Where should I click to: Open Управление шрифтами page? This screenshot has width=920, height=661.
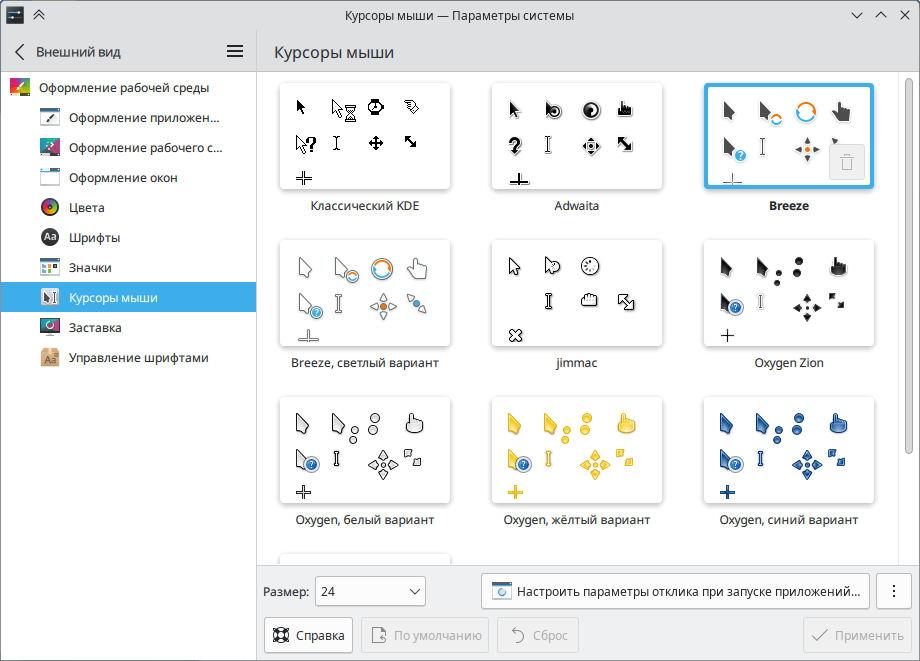click(128, 357)
